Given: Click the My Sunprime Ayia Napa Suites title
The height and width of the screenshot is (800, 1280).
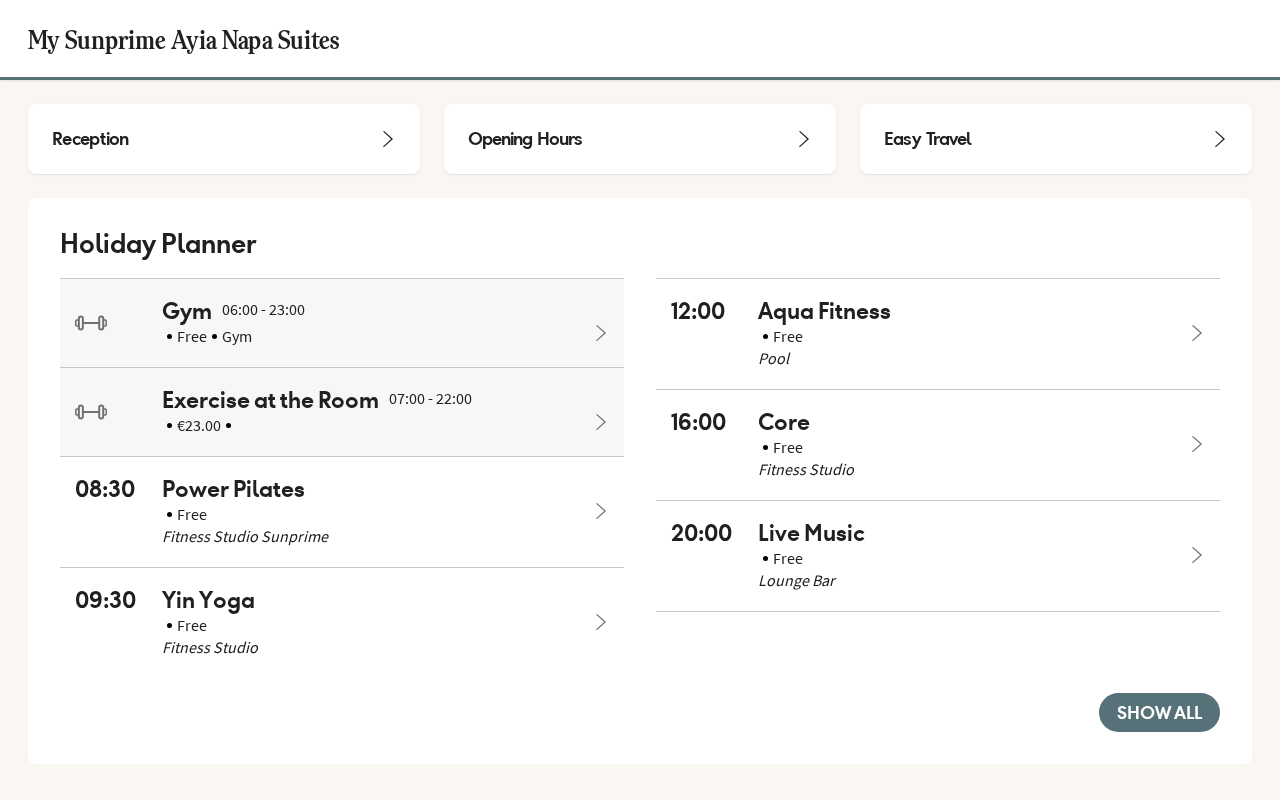Looking at the screenshot, I should pos(184,41).
